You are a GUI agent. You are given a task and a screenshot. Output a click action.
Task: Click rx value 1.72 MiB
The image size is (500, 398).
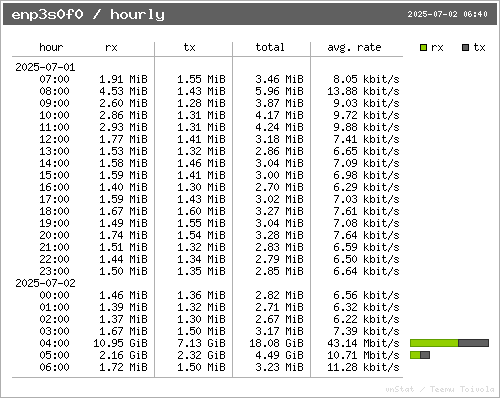point(123,367)
